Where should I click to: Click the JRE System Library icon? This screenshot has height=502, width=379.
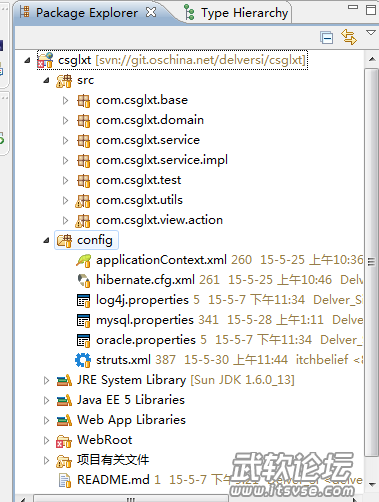click(64, 380)
